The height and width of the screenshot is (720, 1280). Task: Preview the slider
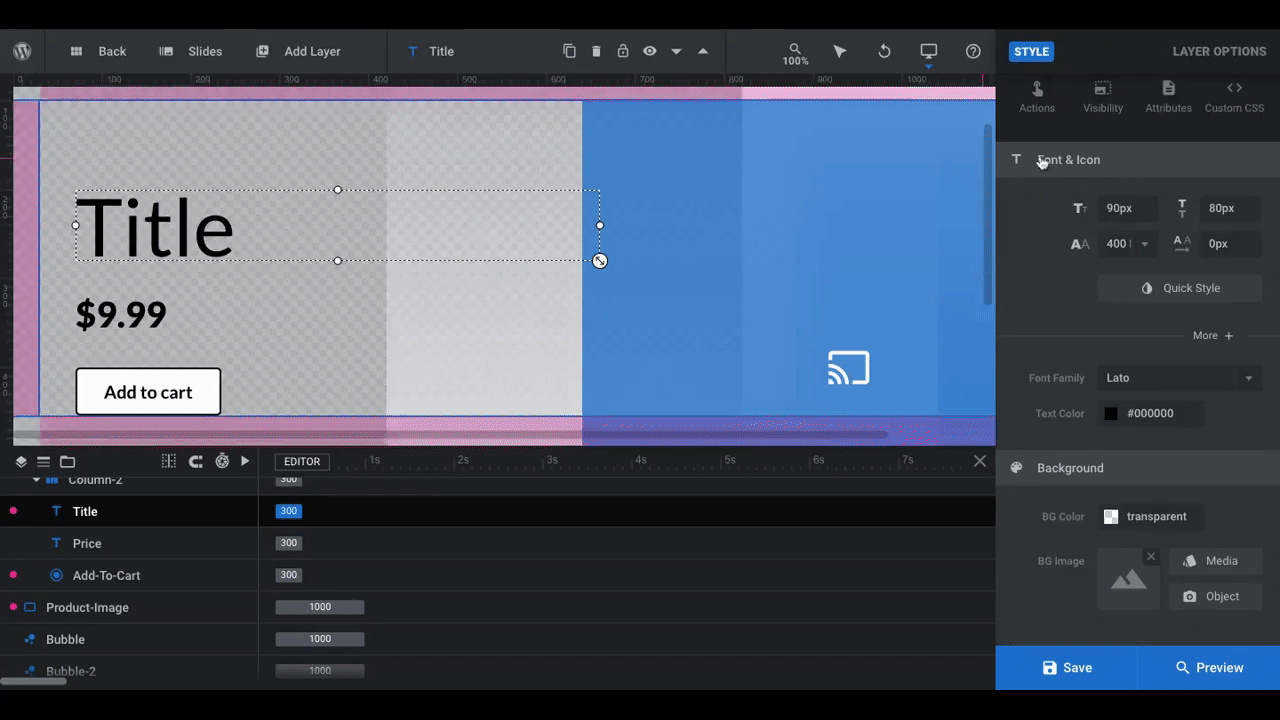pos(1209,668)
